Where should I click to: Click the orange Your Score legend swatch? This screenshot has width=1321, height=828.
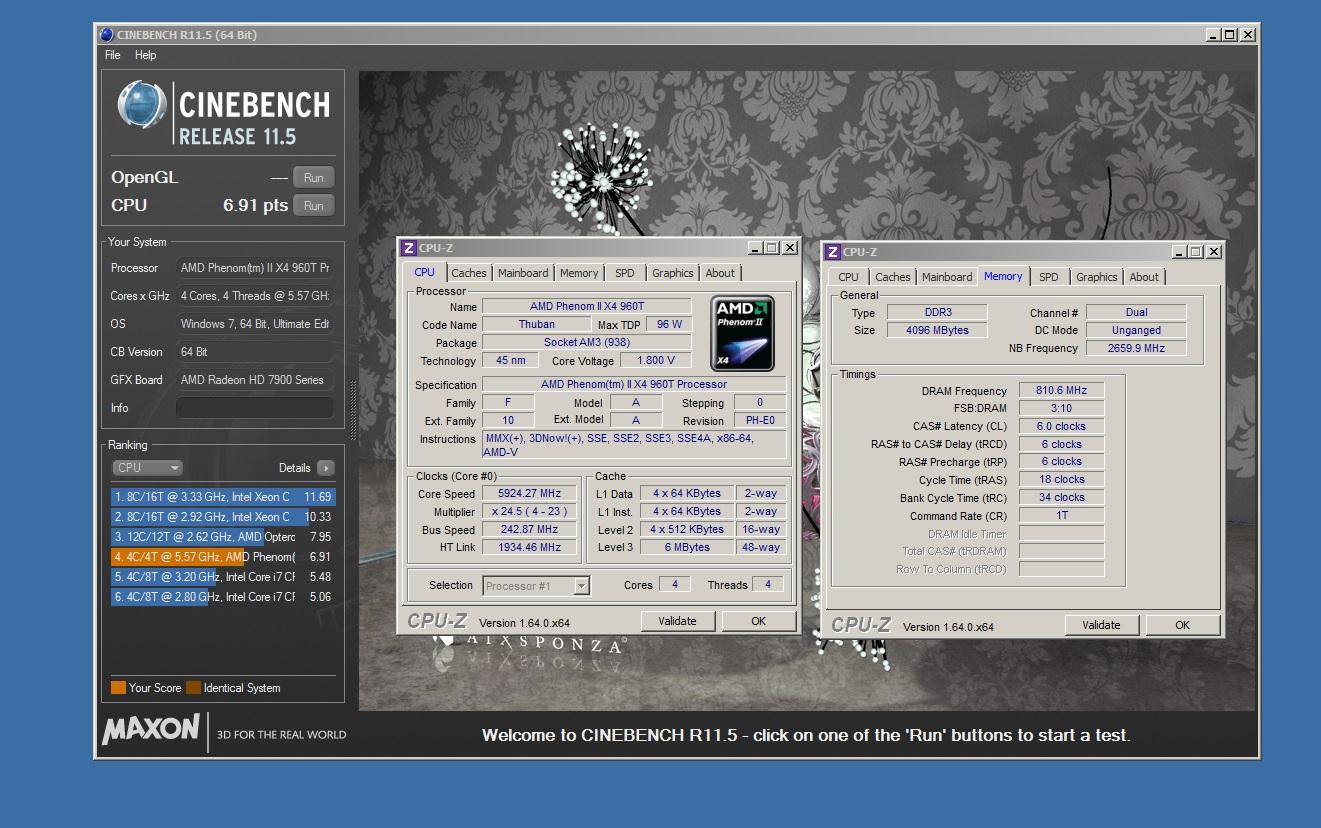click(118, 688)
